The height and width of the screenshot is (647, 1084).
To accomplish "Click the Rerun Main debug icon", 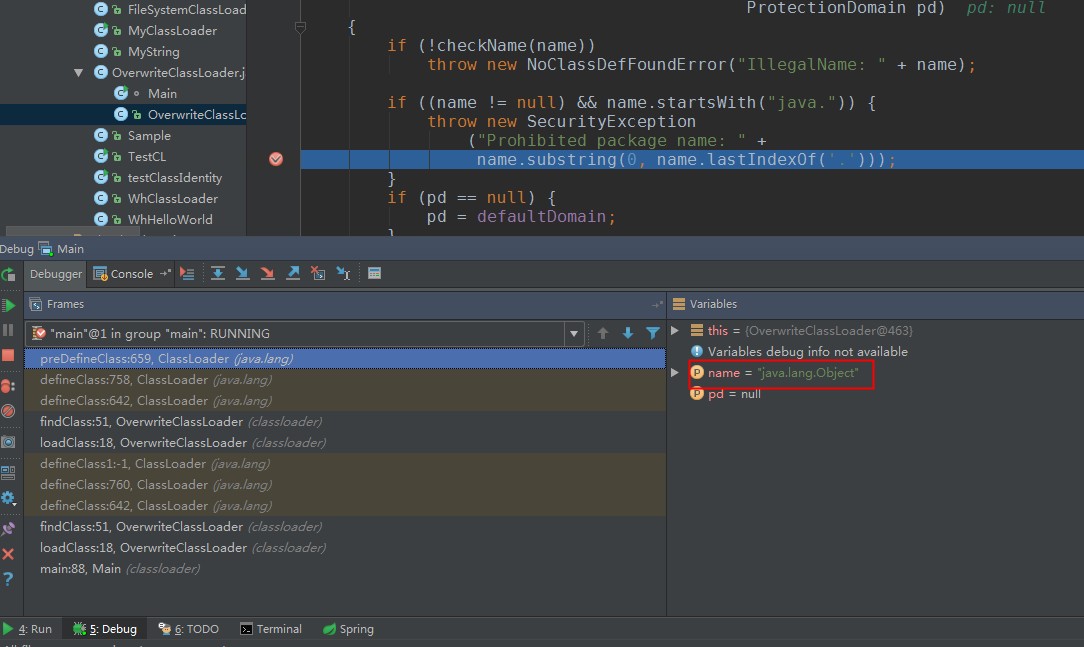I will (x=8, y=274).
